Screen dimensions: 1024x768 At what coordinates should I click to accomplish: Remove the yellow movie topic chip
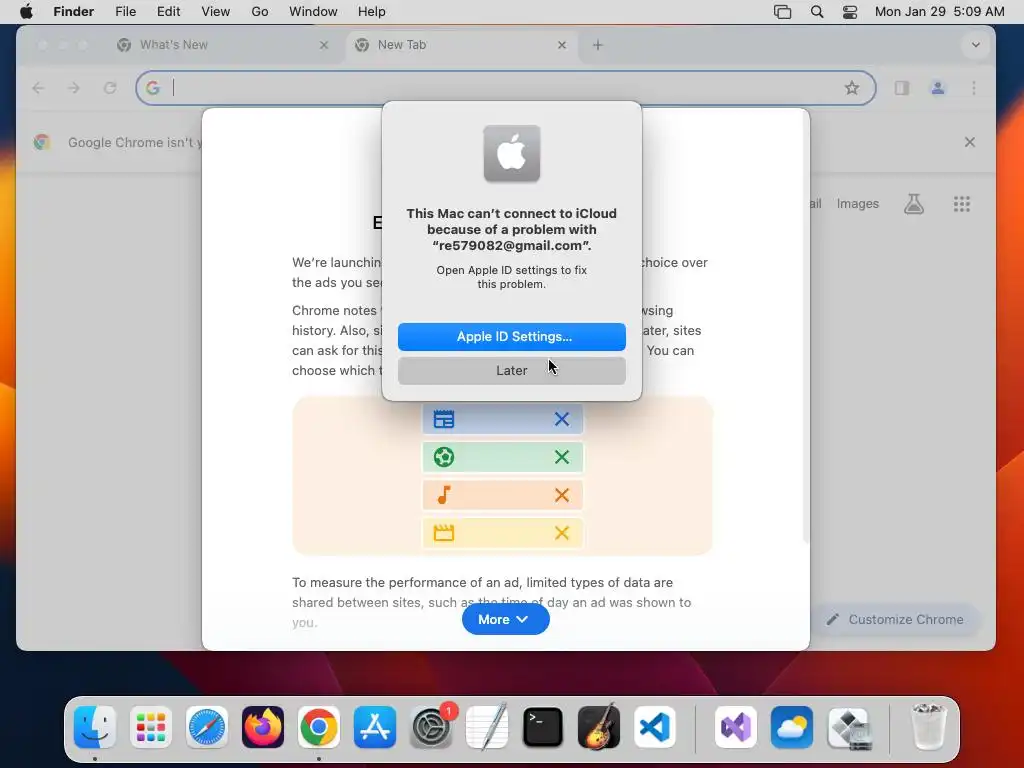pos(562,533)
